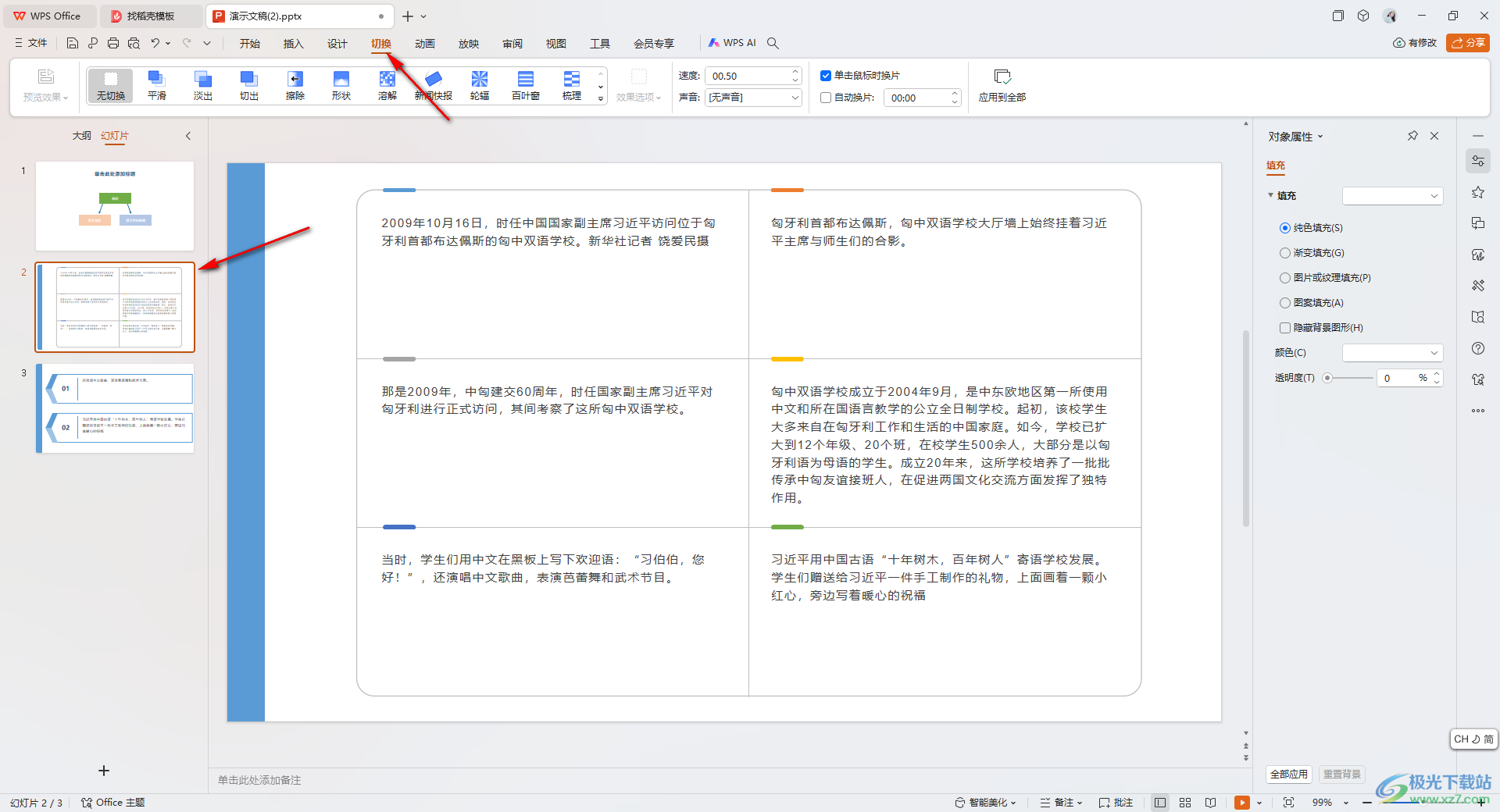The image size is (1500, 812).
Task: Close the 对象属性 panel
Action: [1434, 136]
